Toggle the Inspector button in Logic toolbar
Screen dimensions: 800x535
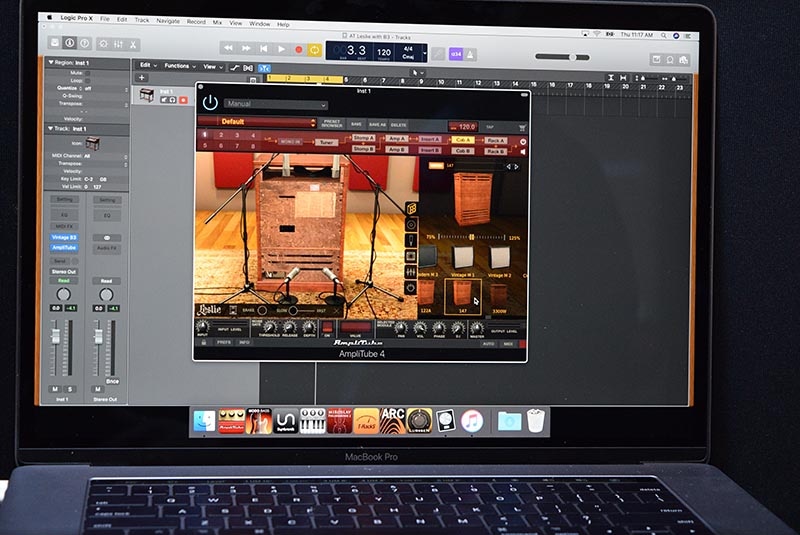click(x=70, y=43)
